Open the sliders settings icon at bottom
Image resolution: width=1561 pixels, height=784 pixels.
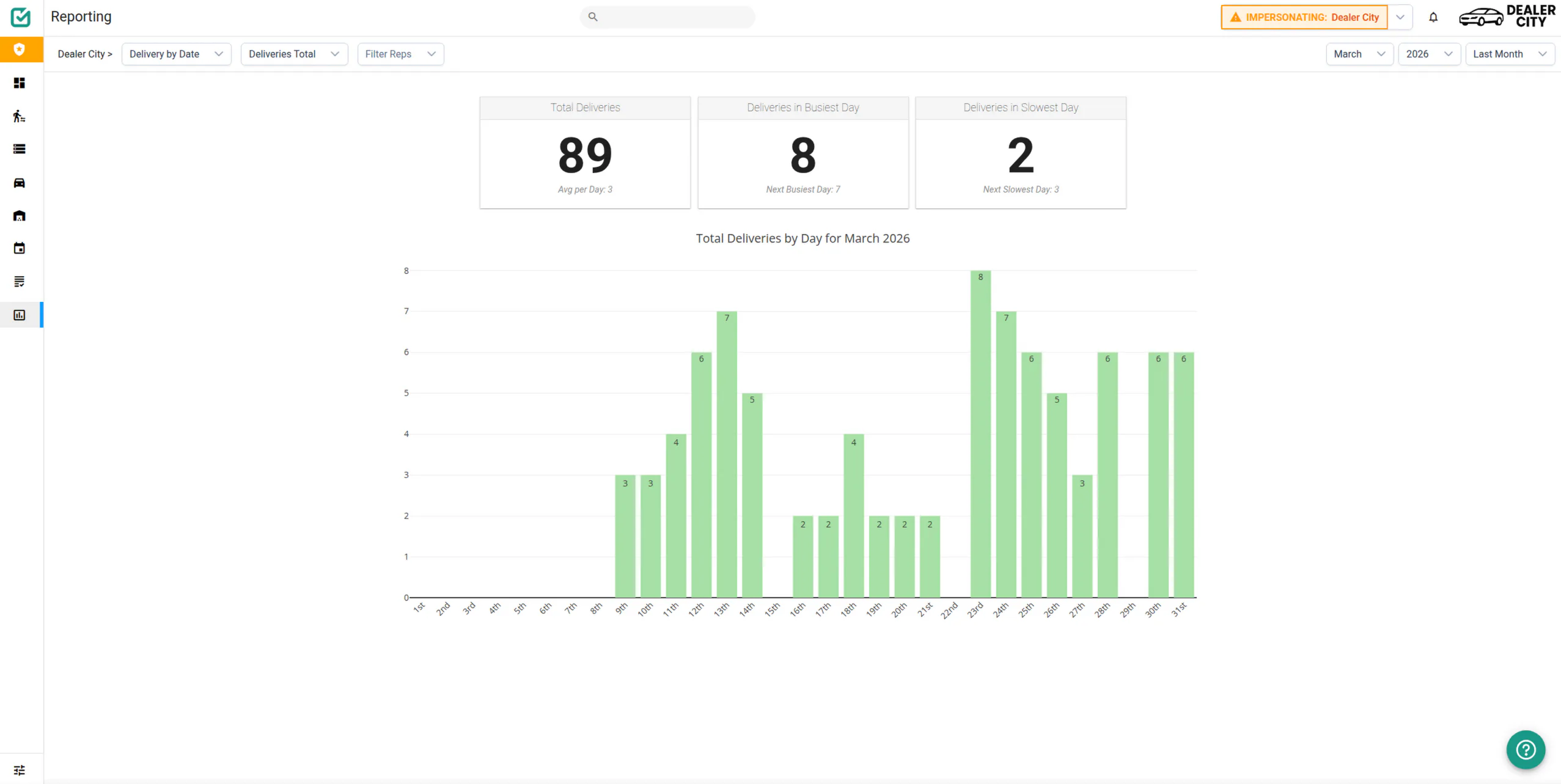(x=20, y=770)
